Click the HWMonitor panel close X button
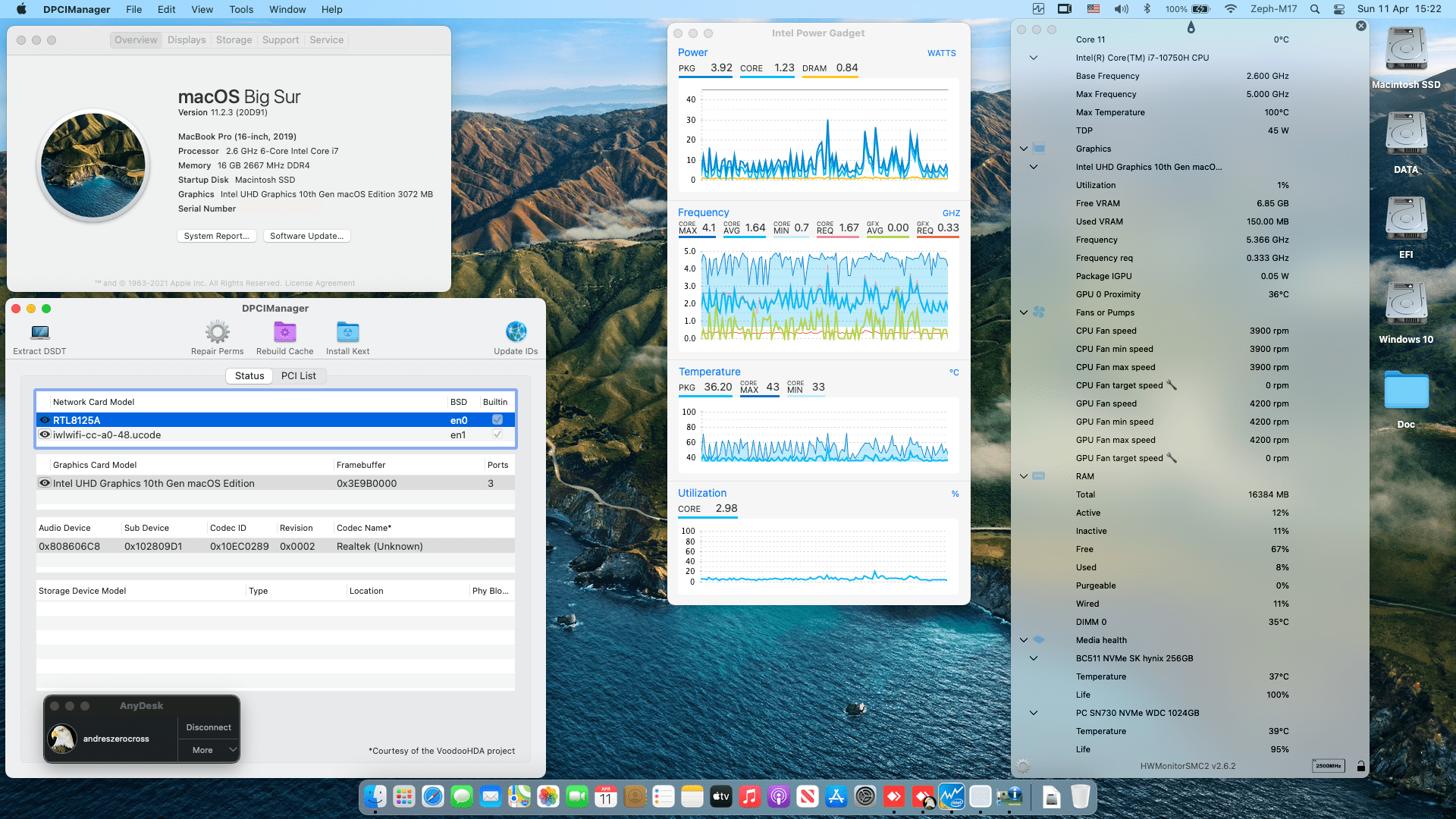Viewport: 1456px width, 819px height. (1361, 26)
